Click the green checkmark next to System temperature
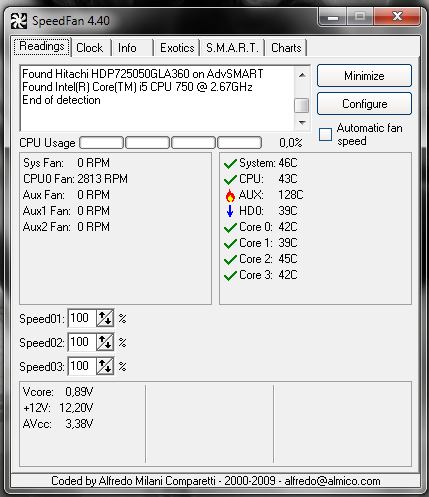The width and height of the screenshot is (429, 497). 230,164
